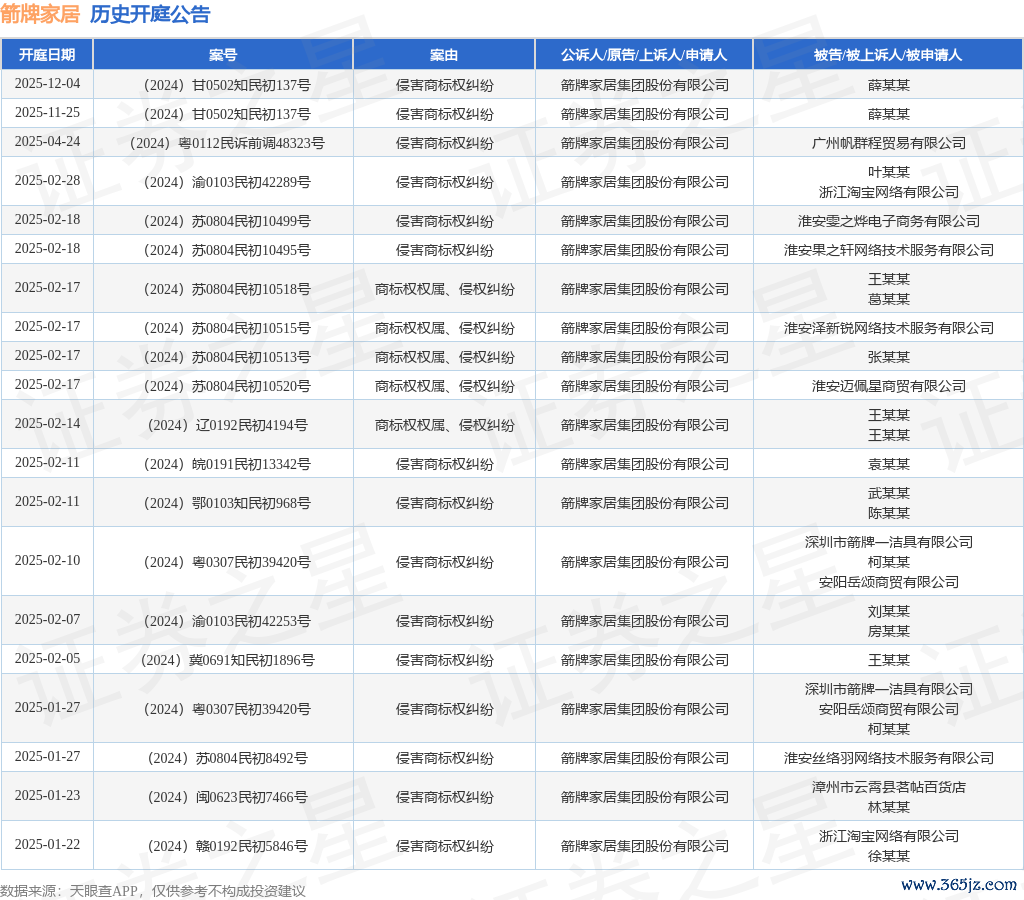Click defendant 广州帆群程贸易有限公司
The height and width of the screenshot is (900, 1024).
[x=888, y=143]
